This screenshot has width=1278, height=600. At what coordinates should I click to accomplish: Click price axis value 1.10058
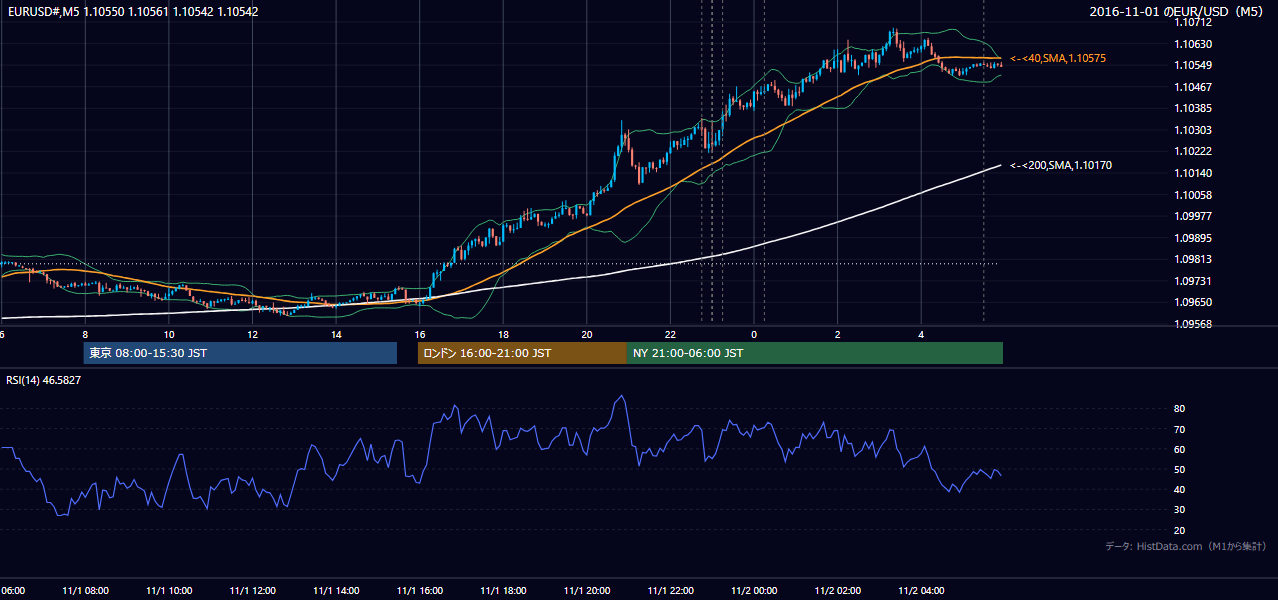[x=1193, y=195]
